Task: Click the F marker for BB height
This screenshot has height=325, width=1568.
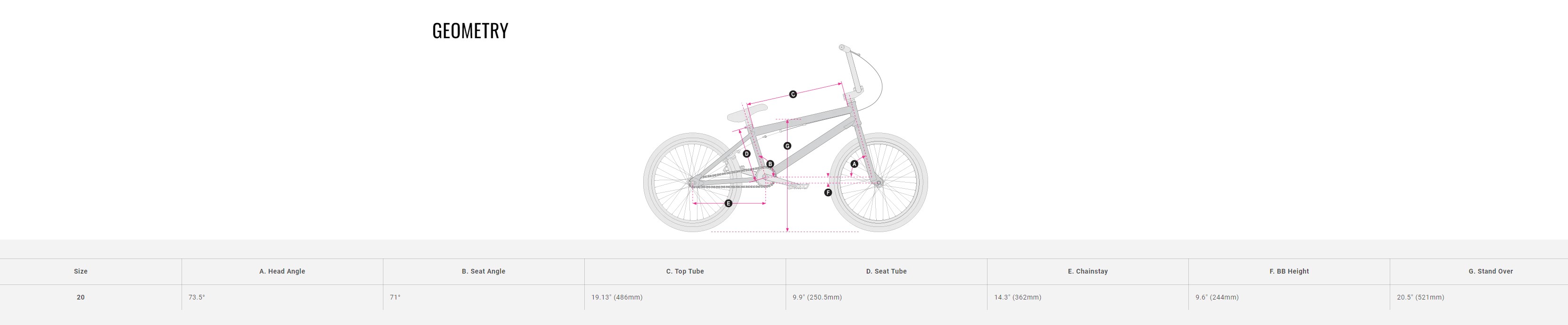Action: 828,193
